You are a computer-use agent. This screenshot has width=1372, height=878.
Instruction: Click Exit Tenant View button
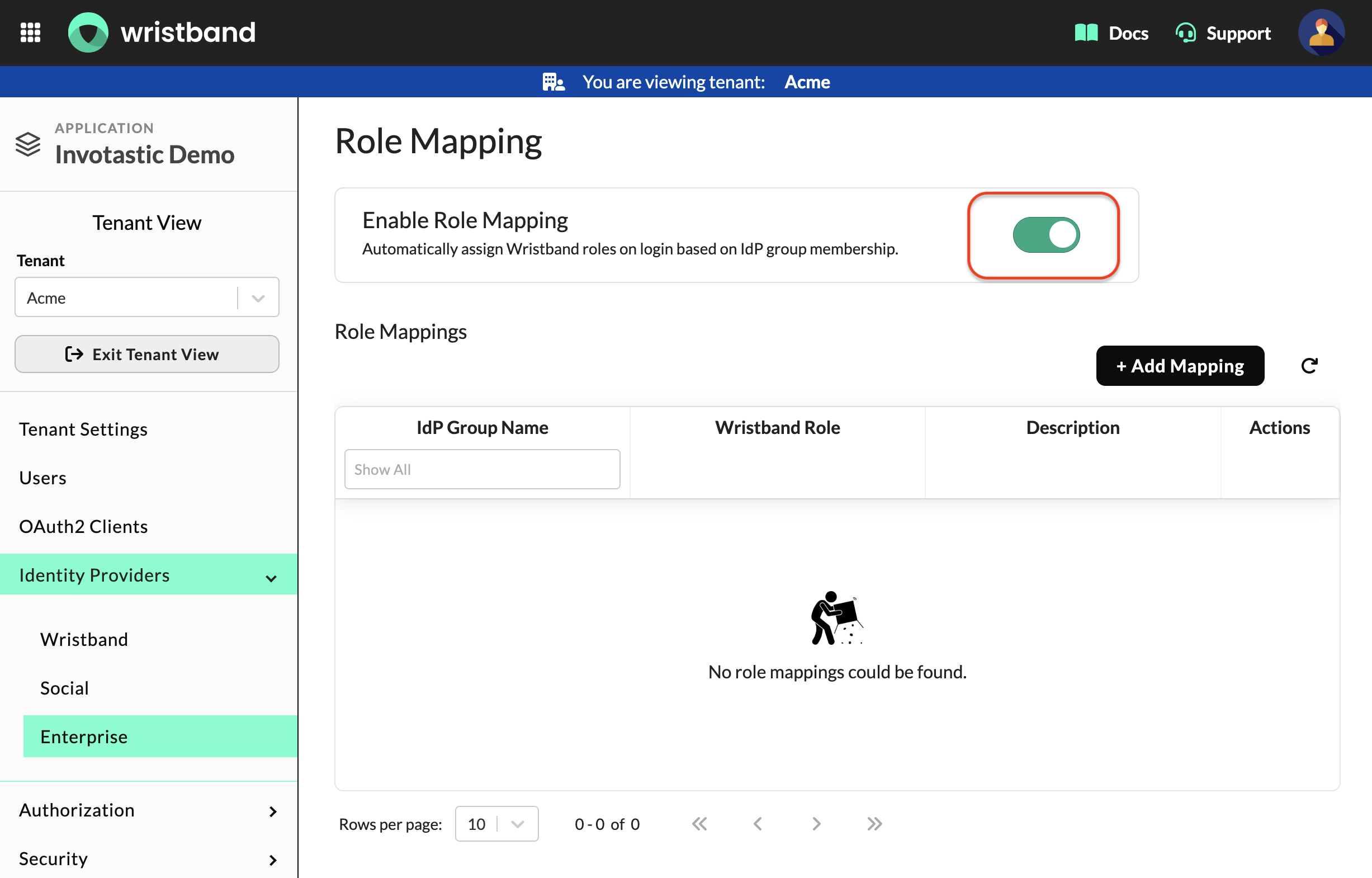coord(147,354)
